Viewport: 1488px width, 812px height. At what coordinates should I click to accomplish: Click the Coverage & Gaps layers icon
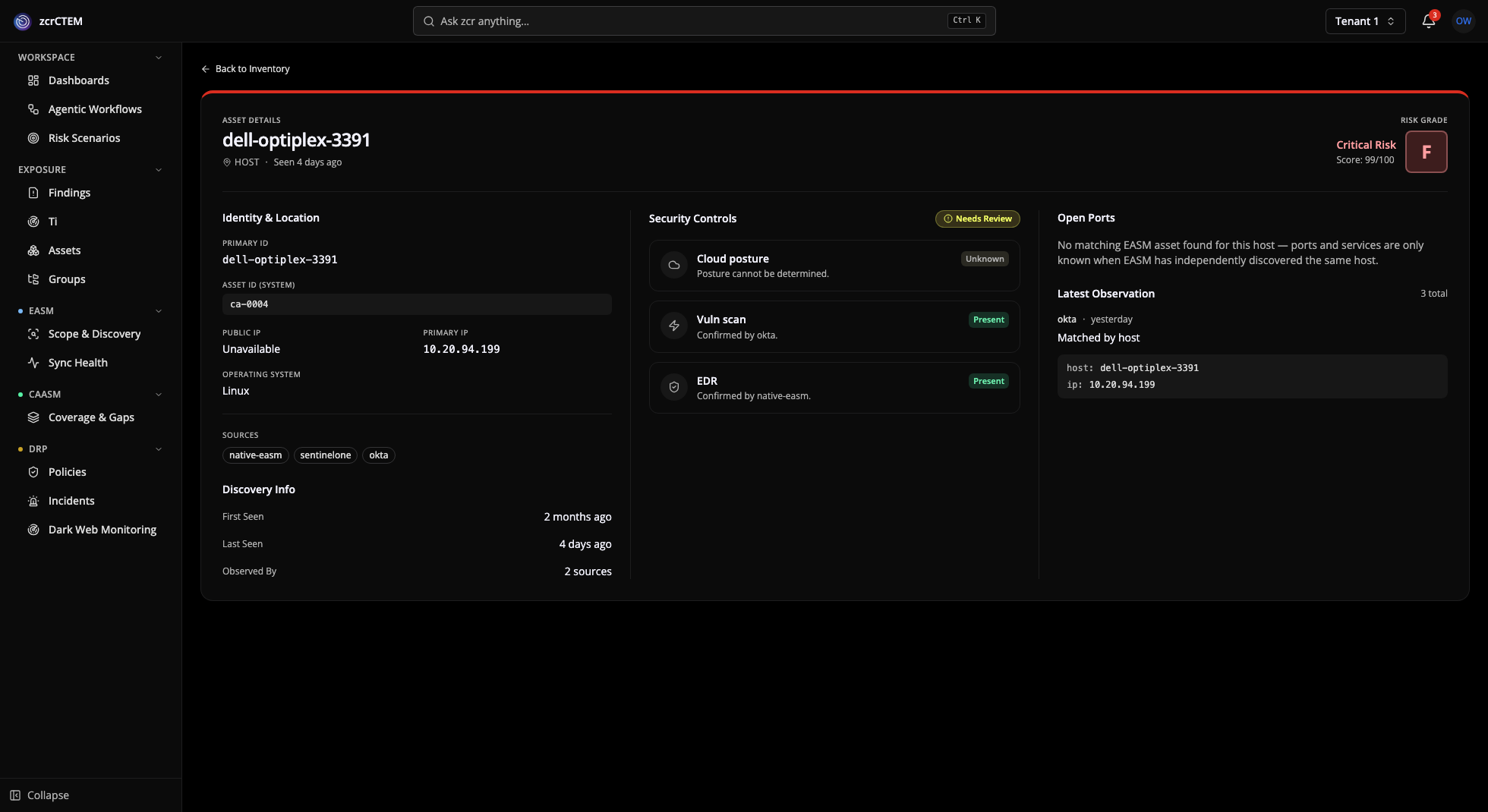tap(33, 417)
